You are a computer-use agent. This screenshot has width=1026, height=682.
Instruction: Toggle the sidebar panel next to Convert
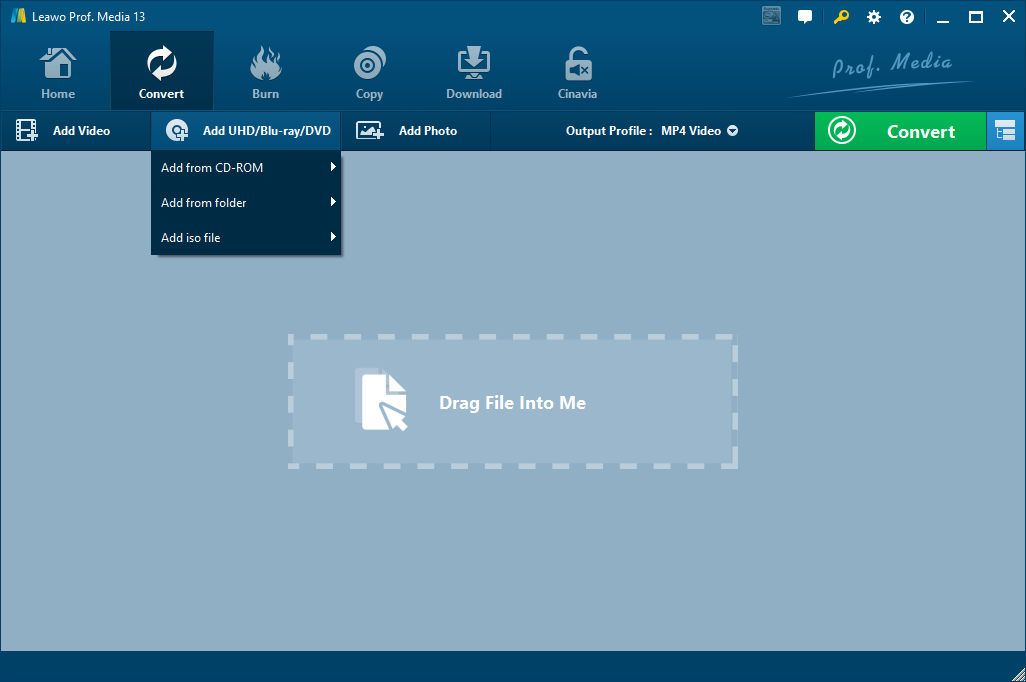(x=1005, y=131)
